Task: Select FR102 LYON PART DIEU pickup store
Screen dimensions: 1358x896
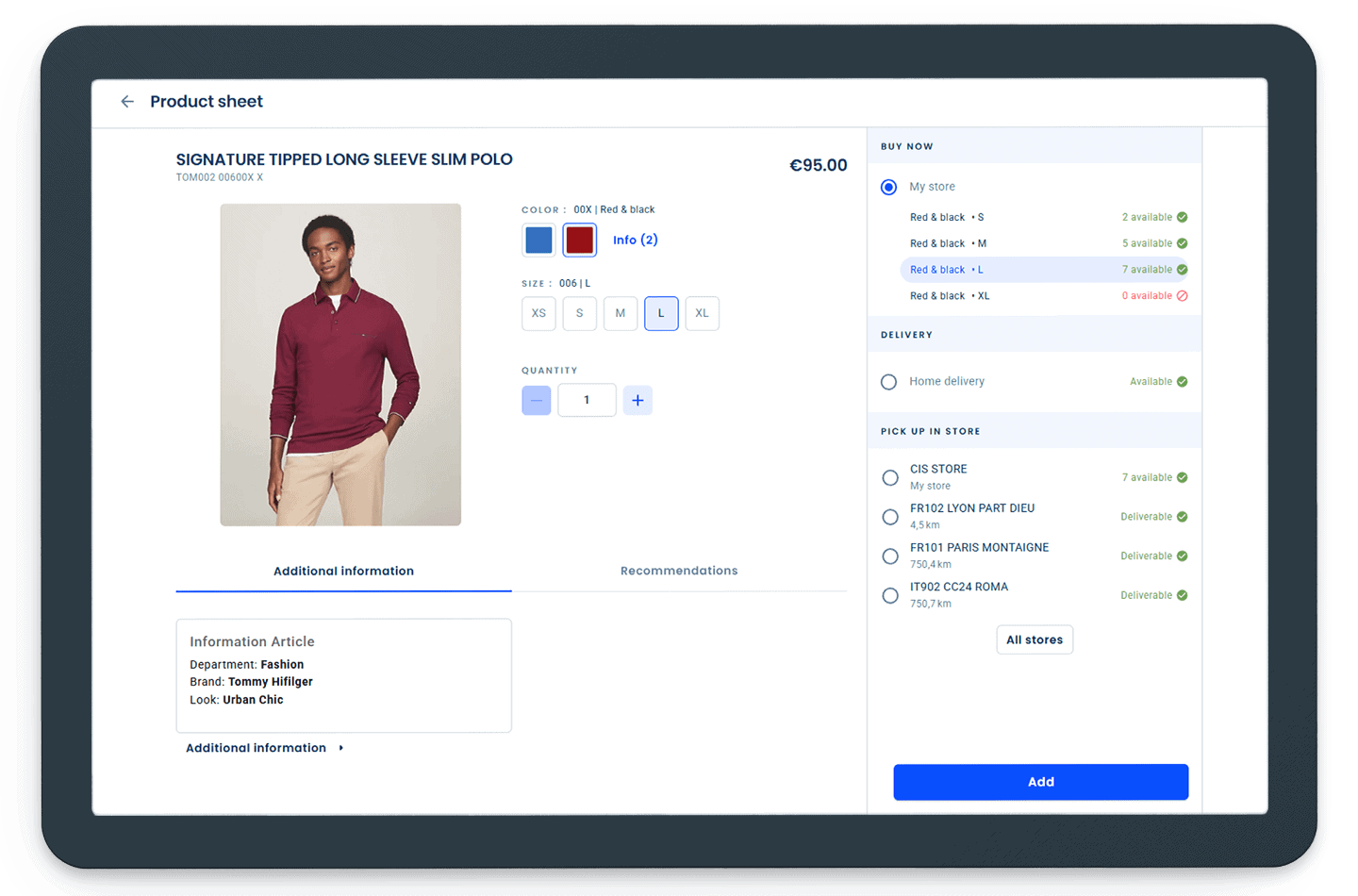Action: coord(889,517)
